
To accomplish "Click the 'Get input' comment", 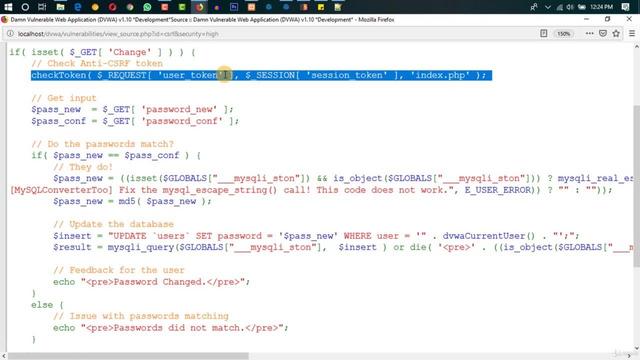I will coord(64,98).
